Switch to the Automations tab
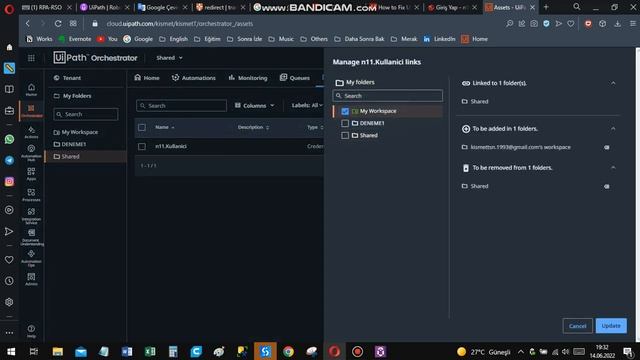 [193, 78]
